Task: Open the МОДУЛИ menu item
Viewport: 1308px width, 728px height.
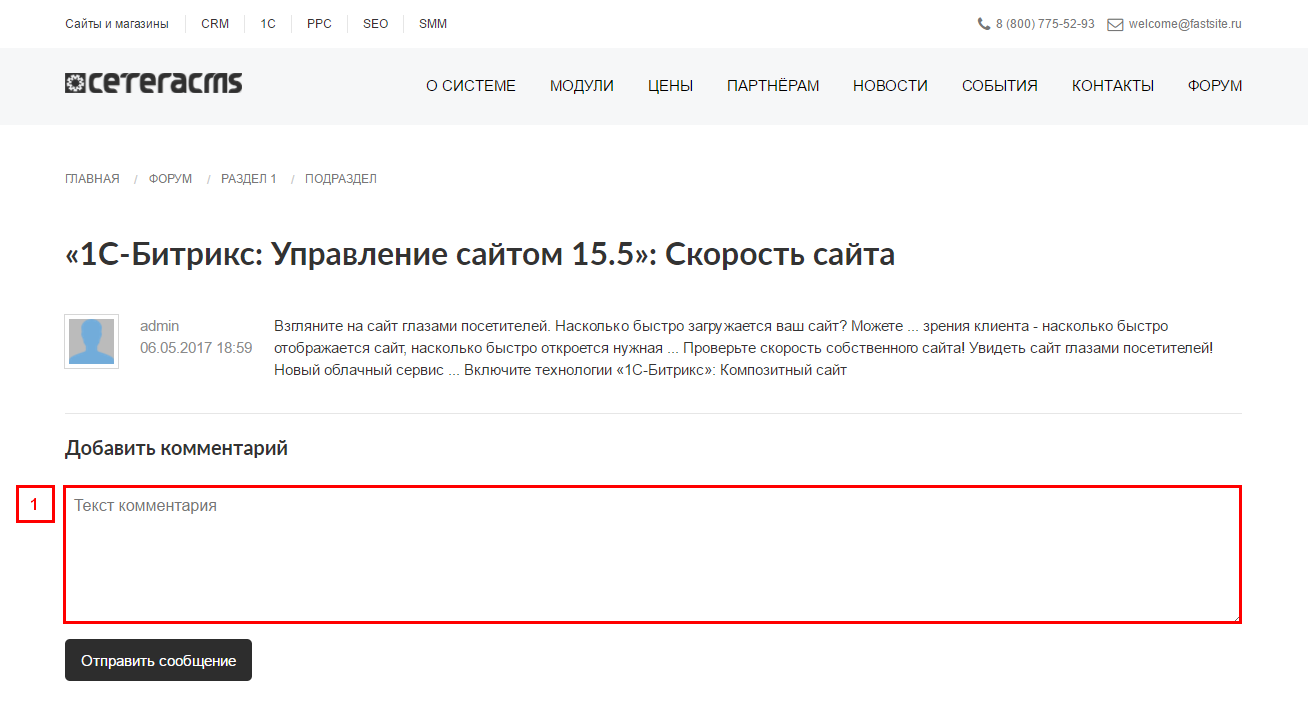Action: (x=582, y=86)
